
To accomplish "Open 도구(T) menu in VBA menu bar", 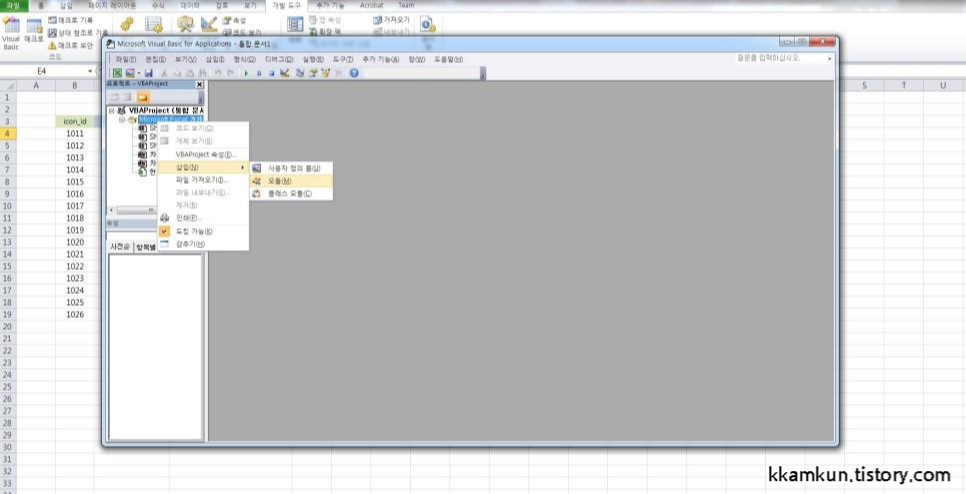I will point(343,60).
